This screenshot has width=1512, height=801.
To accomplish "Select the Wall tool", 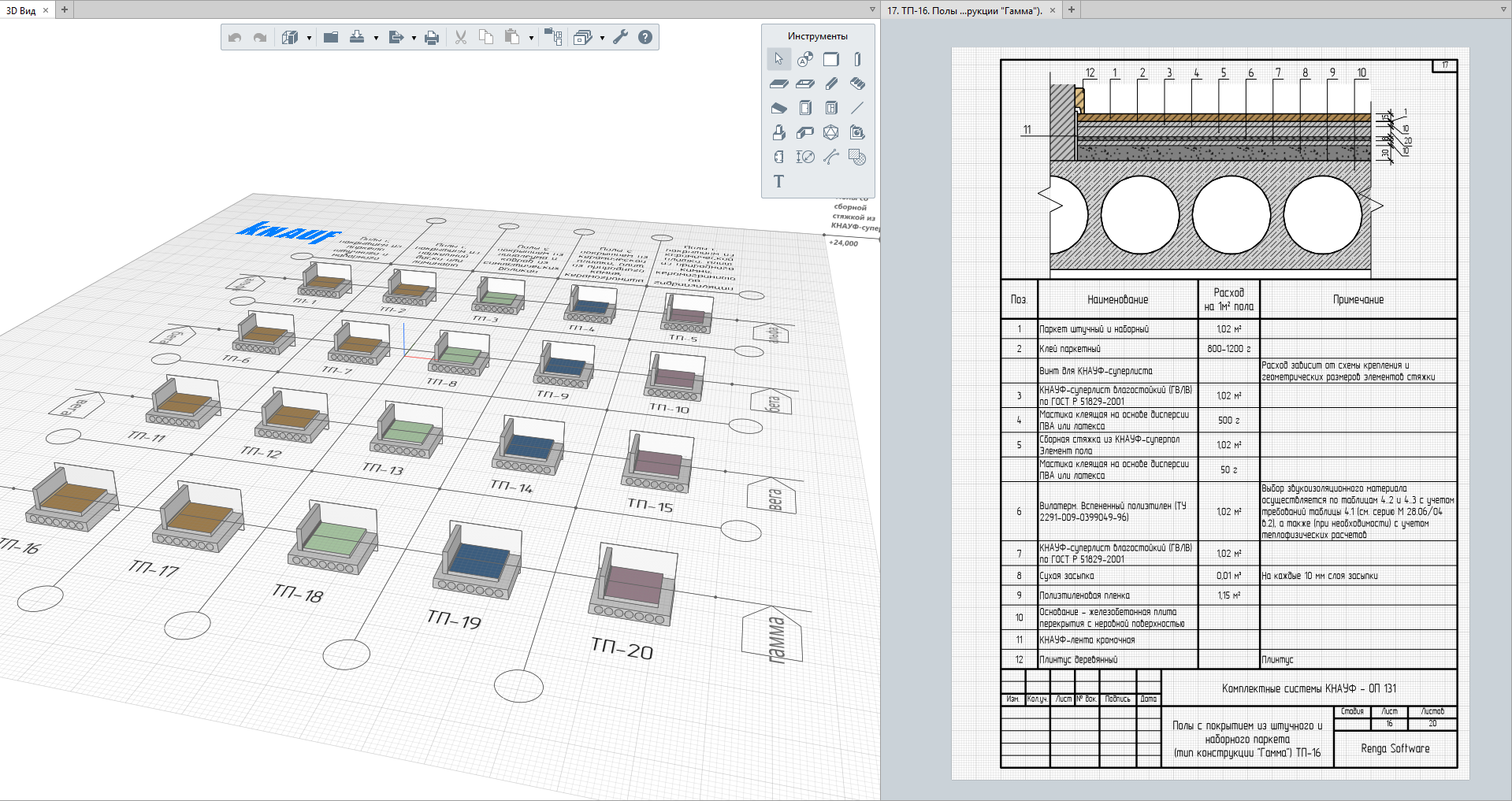I will tap(831, 59).
